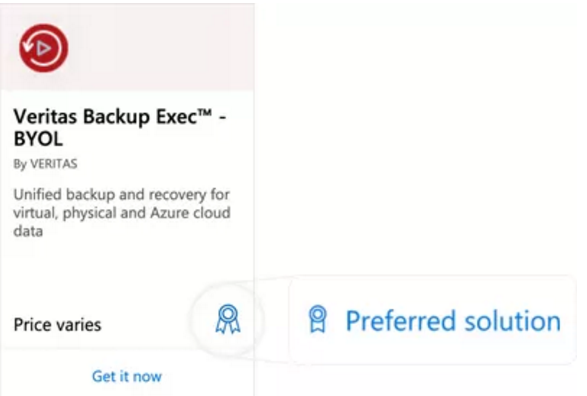Open the Get it now link
Screen dimensions: 587x396
coord(127,376)
